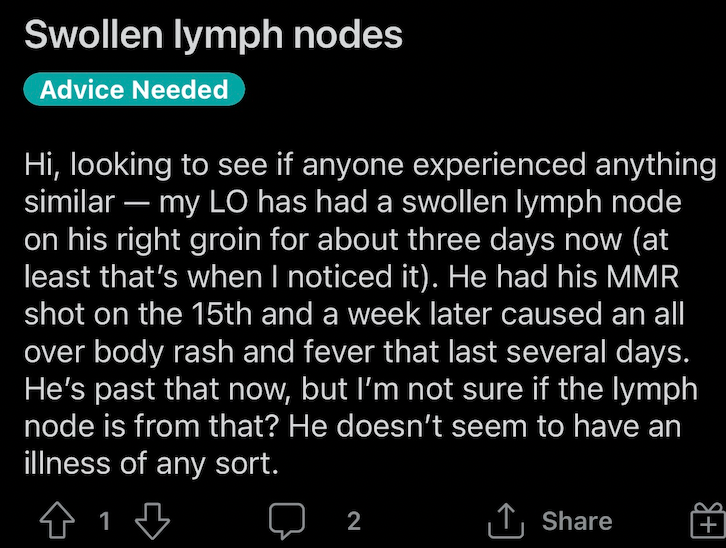Click the comment count number 2

click(x=354, y=521)
